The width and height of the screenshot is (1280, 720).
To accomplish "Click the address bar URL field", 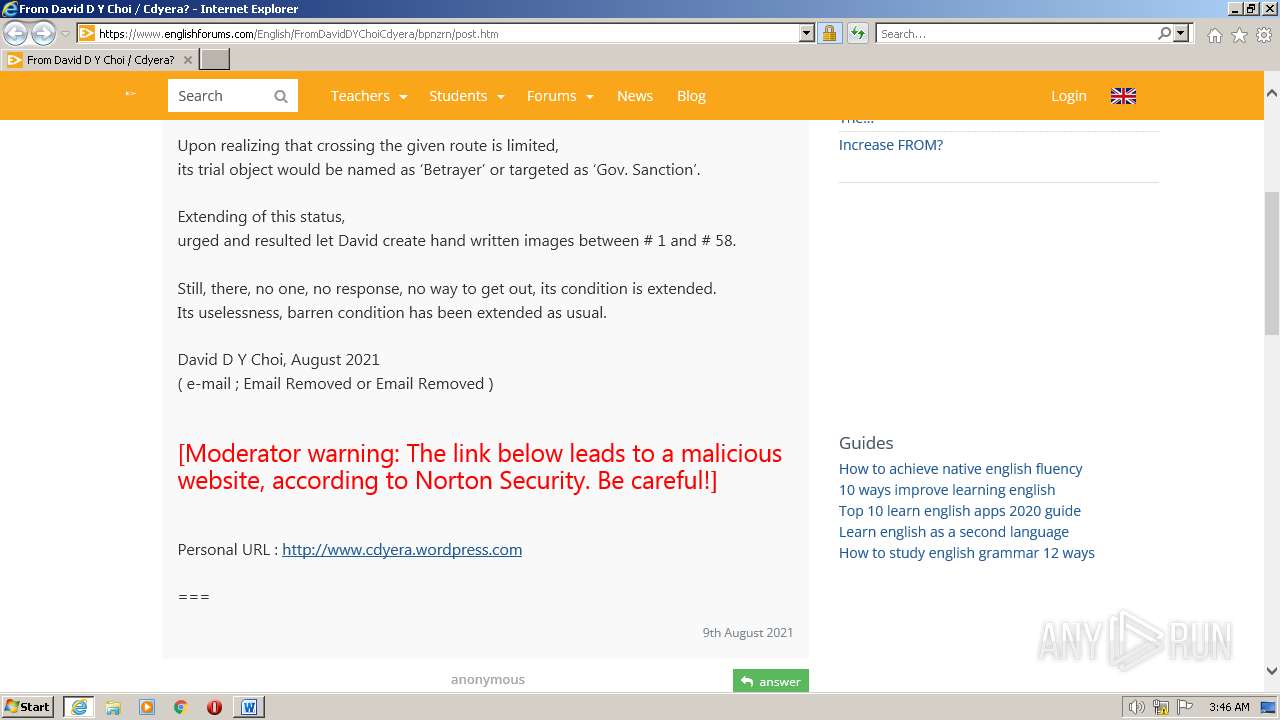I will (x=447, y=33).
